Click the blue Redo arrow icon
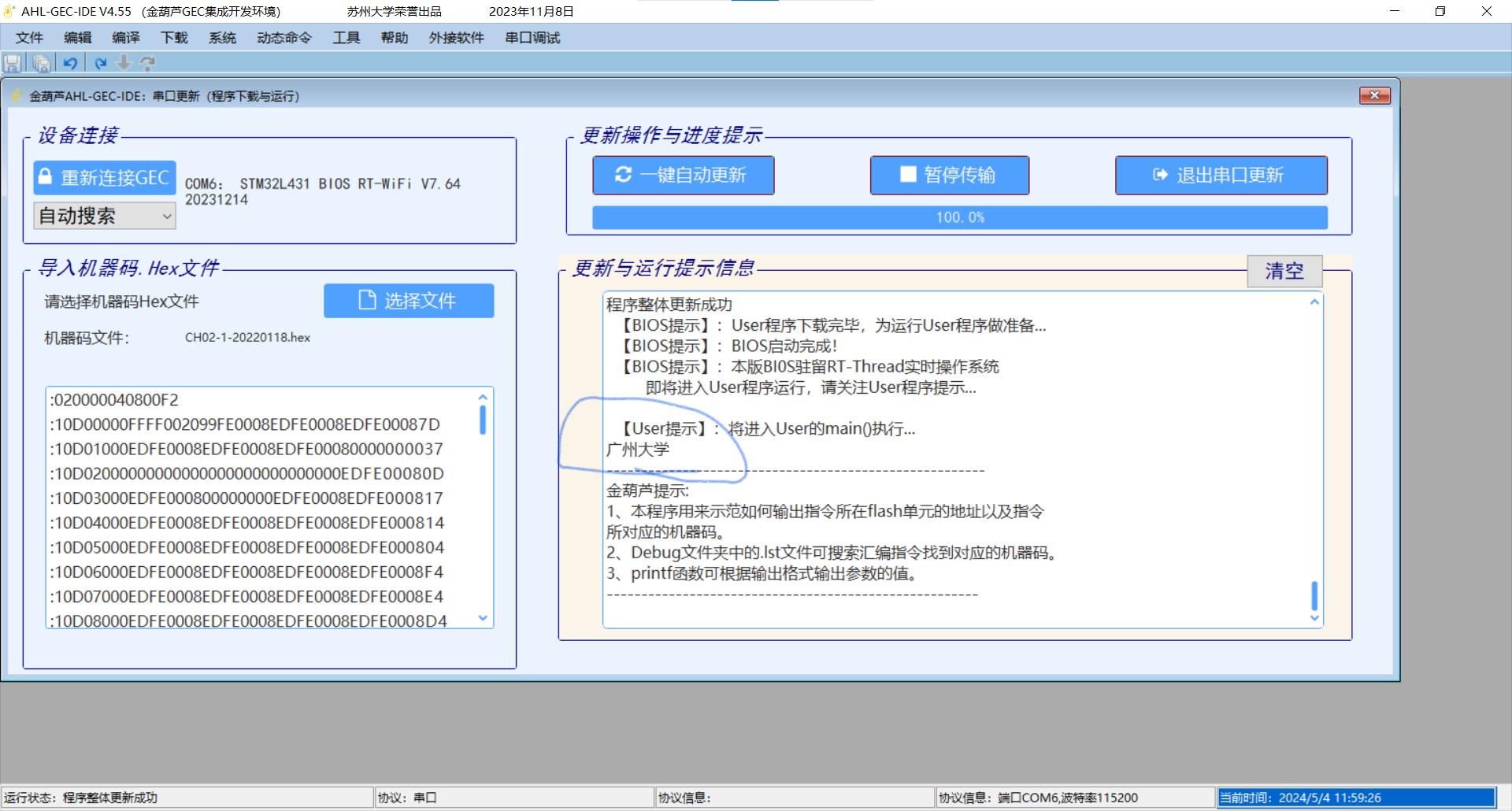Image resolution: width=1512 pixels, height=811 pixels. coord(101,63)
